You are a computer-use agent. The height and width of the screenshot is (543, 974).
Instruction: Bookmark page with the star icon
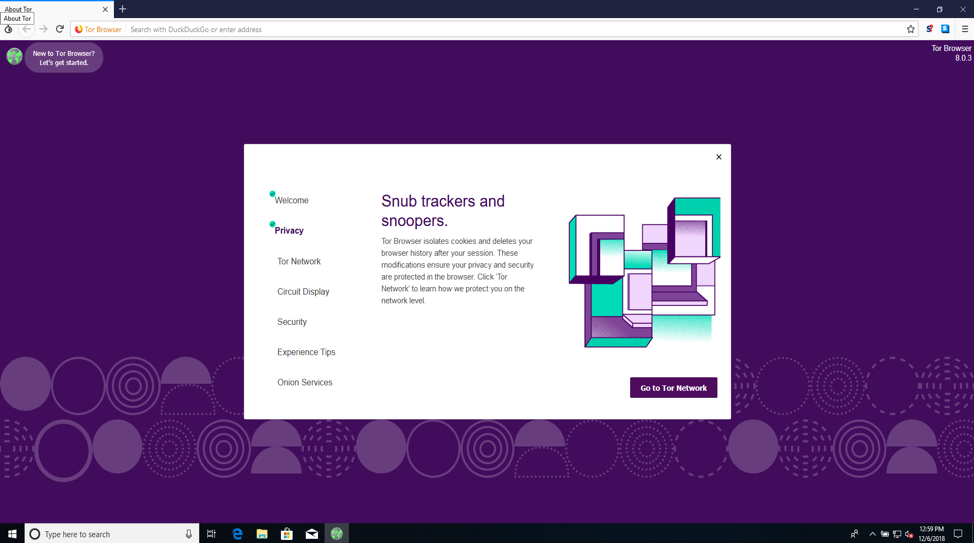click(911, 29)
